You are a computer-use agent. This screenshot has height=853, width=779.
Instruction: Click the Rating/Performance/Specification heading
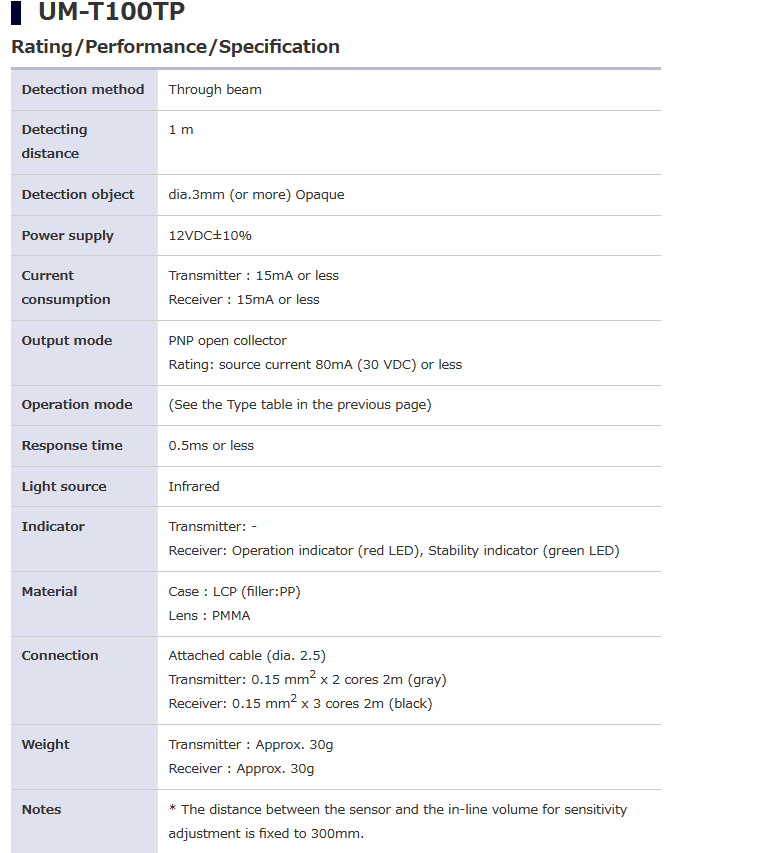175,47
